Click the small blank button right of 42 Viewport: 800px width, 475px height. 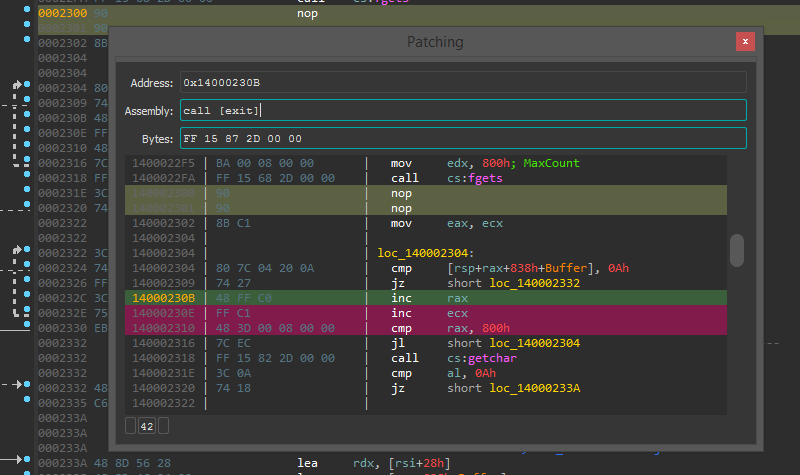(x=164, y=426)
